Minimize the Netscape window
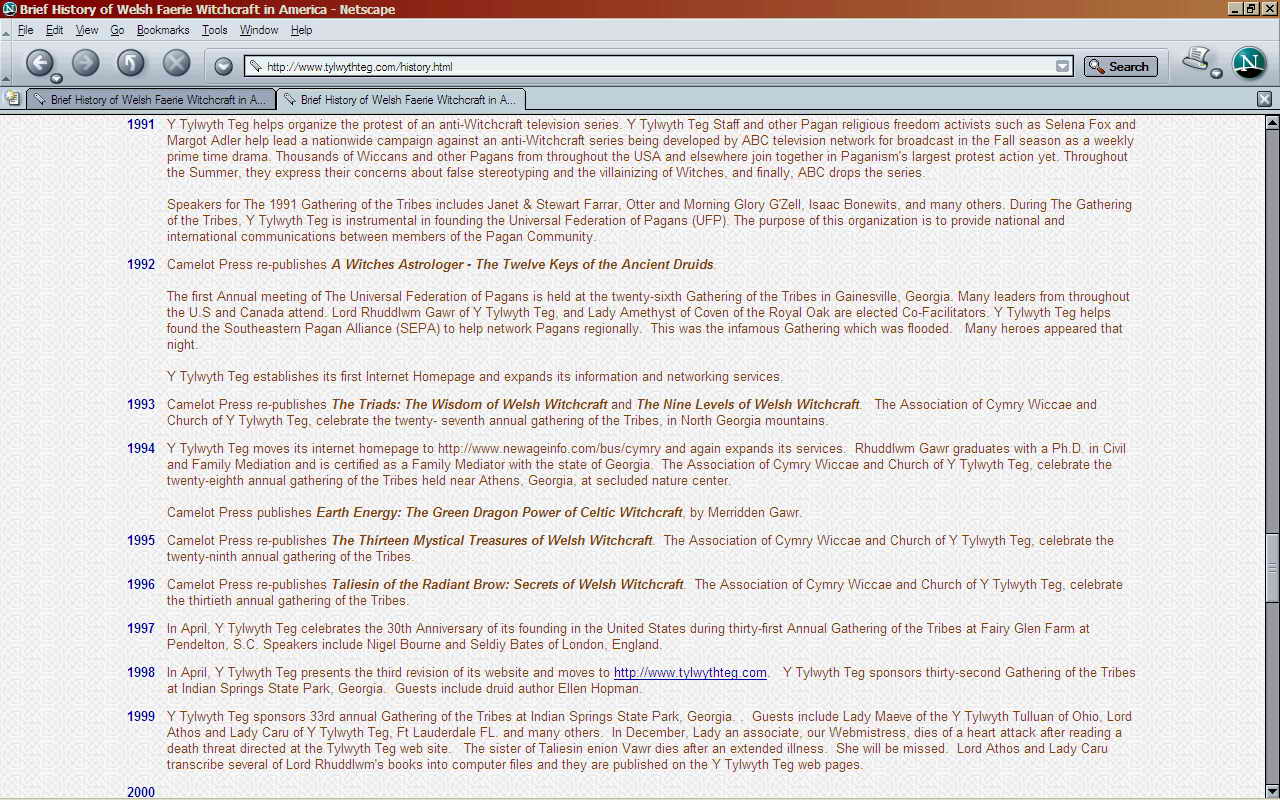 [x=1236, y=9]
